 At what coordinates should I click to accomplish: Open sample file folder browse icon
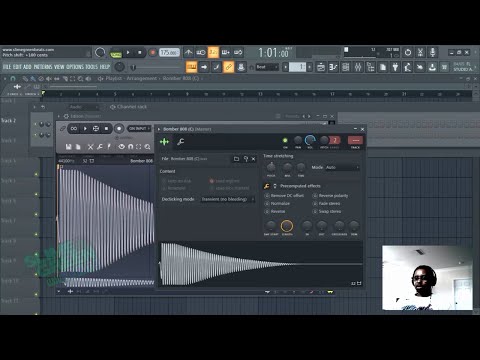(236, 159)
